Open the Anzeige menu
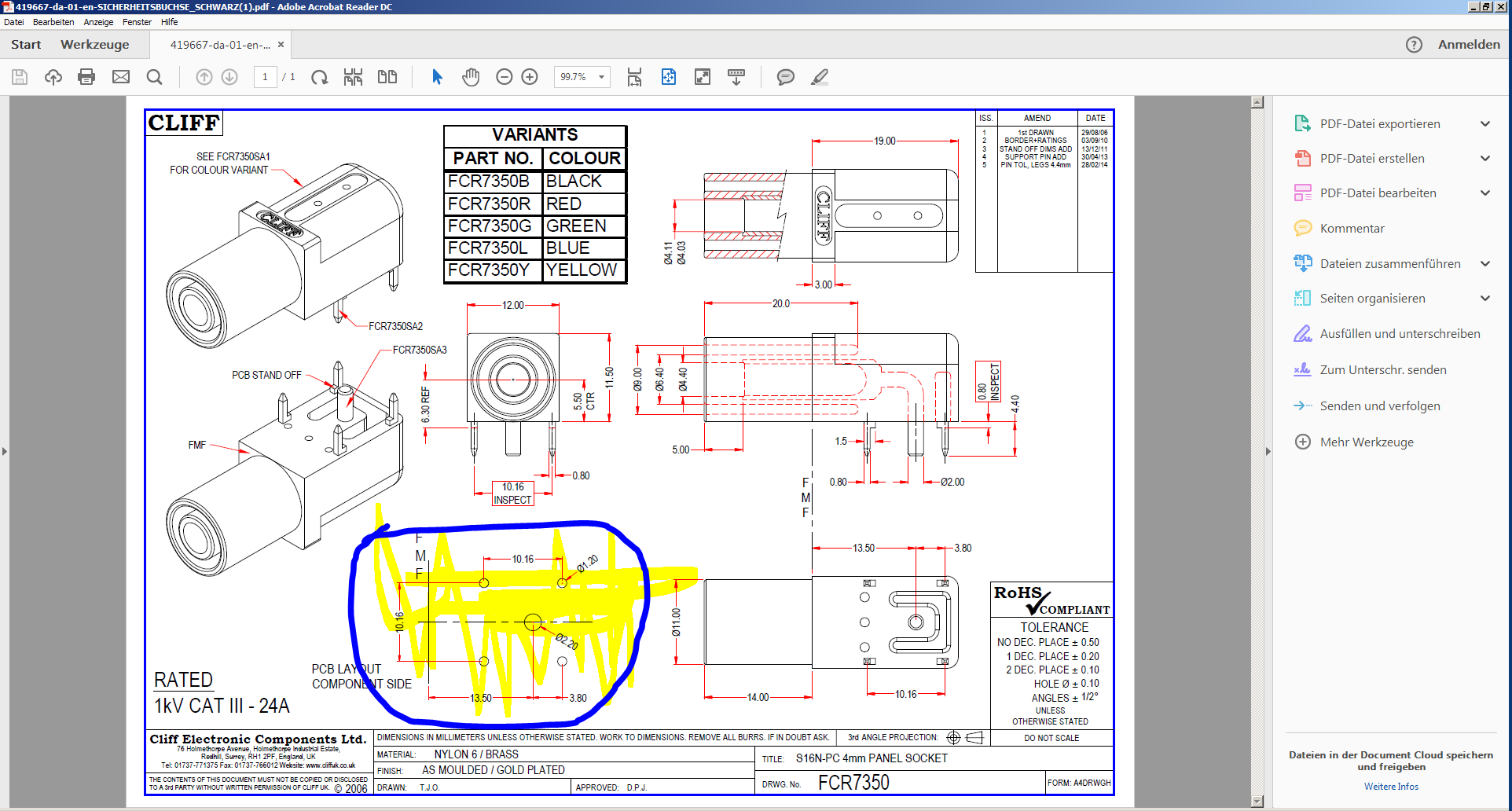Screen dimensions: 1512x811 (98, 22)
